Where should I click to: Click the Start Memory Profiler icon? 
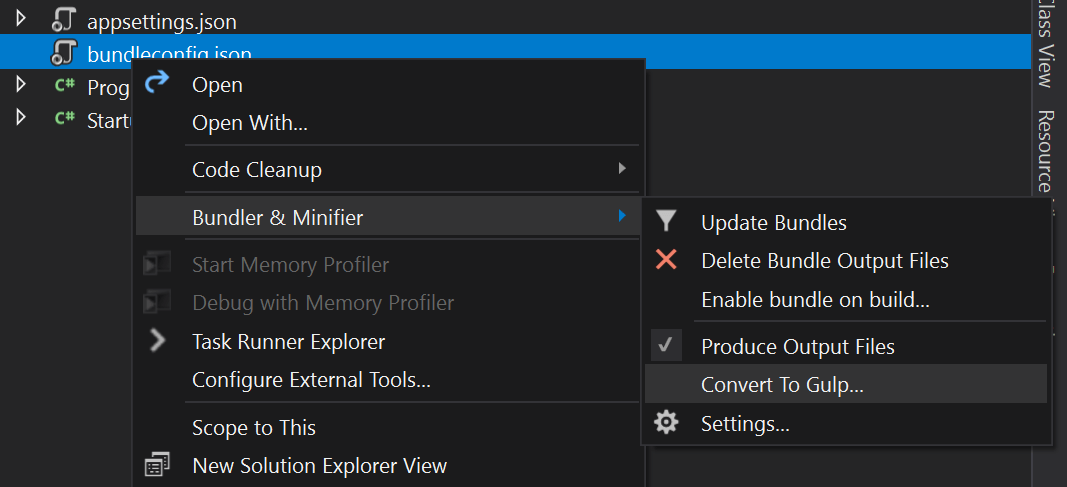click(157, 264)
